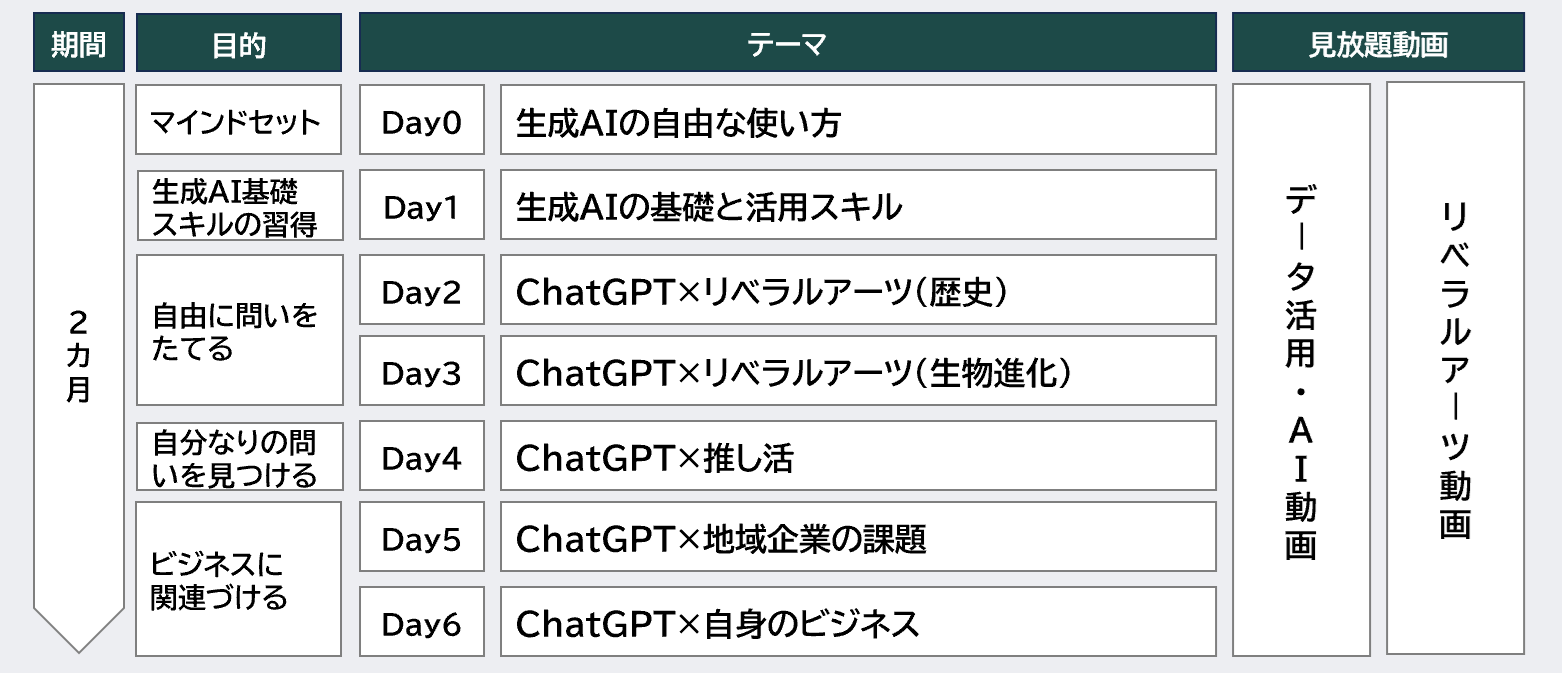Select the 自由に問いをたてる box
1562x673 pixels.
[x=238, y=330]
